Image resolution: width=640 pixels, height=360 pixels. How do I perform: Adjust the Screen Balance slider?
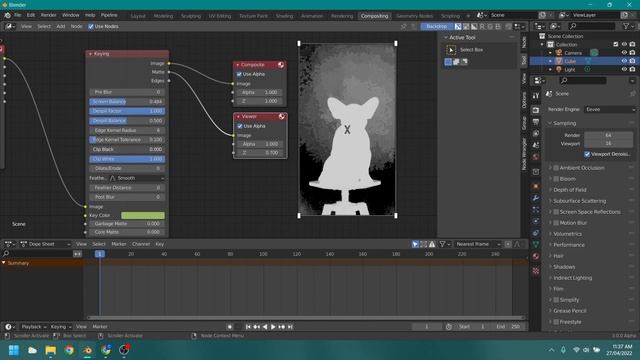[127, 102]
